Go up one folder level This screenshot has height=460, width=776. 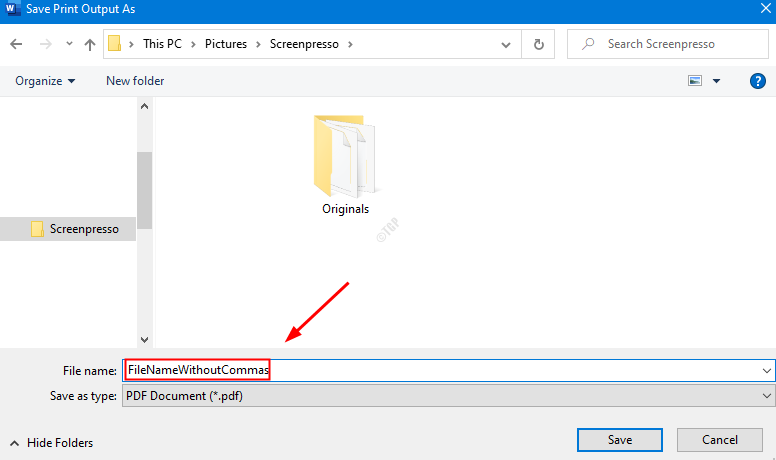click(90, 44)
